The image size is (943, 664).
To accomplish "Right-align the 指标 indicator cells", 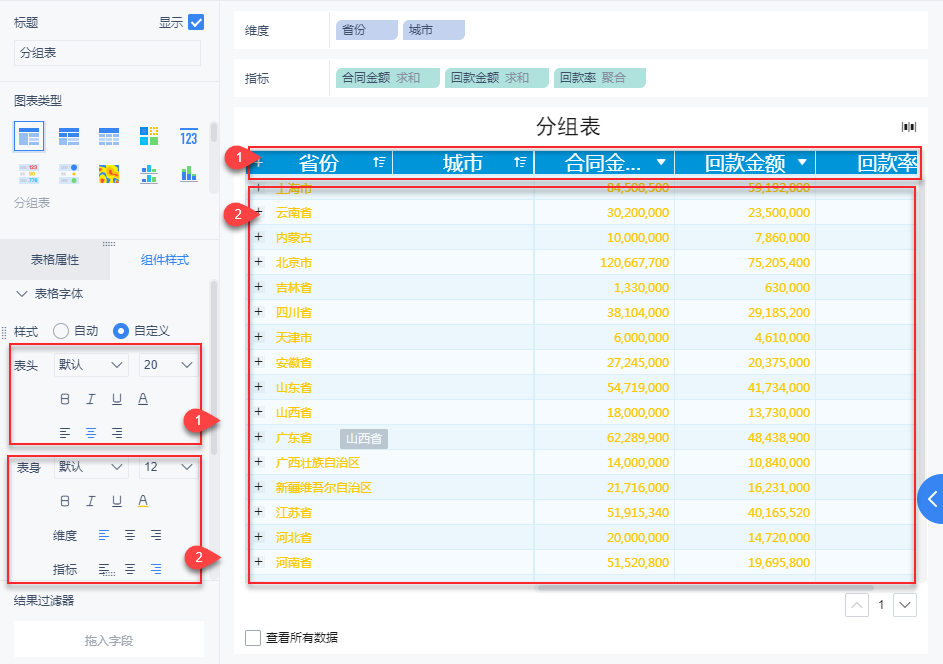I will click(156, 568).
